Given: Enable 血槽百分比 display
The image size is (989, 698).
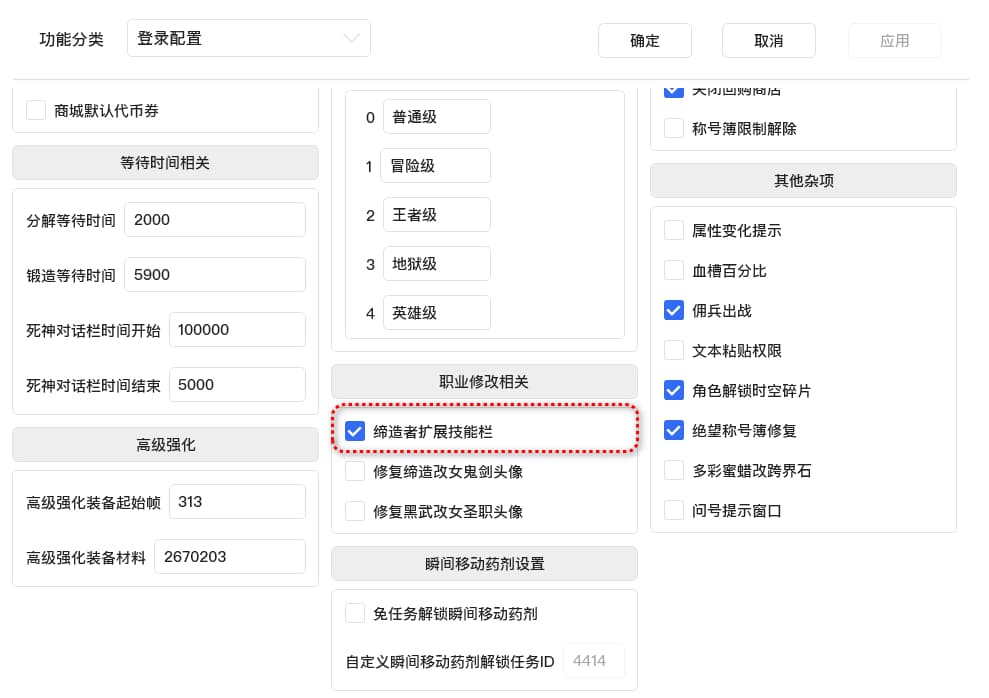Looking at the screenshot, I should pyautogui.click(x=674, y=270).
